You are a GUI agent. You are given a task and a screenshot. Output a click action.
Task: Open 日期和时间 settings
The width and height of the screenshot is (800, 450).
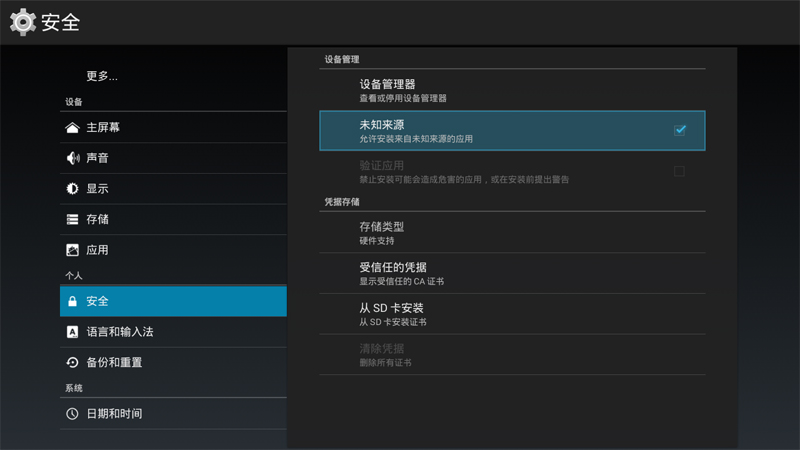click(173, 414)
